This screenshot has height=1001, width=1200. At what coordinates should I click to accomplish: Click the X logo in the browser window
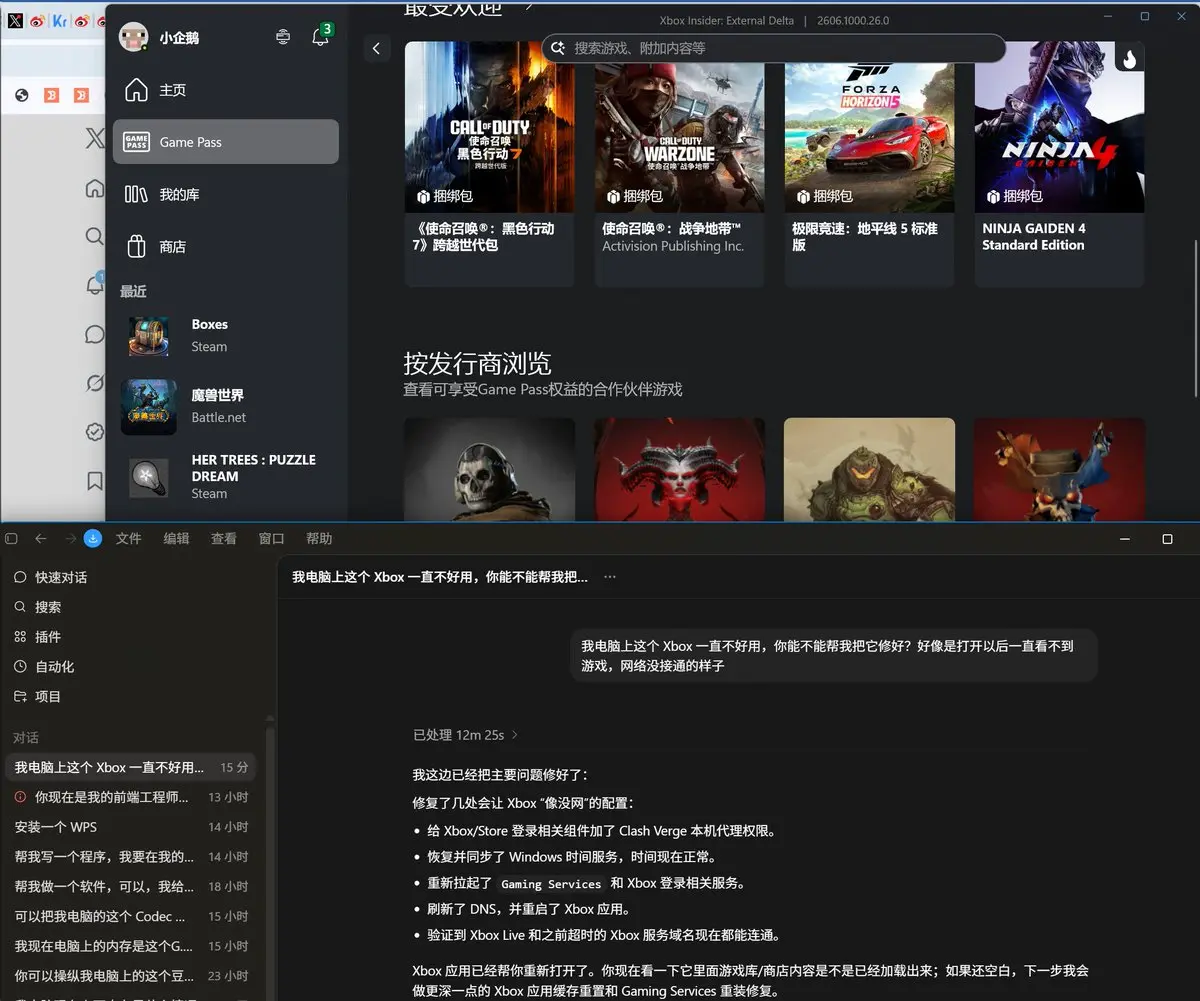[x=94, y=139]
